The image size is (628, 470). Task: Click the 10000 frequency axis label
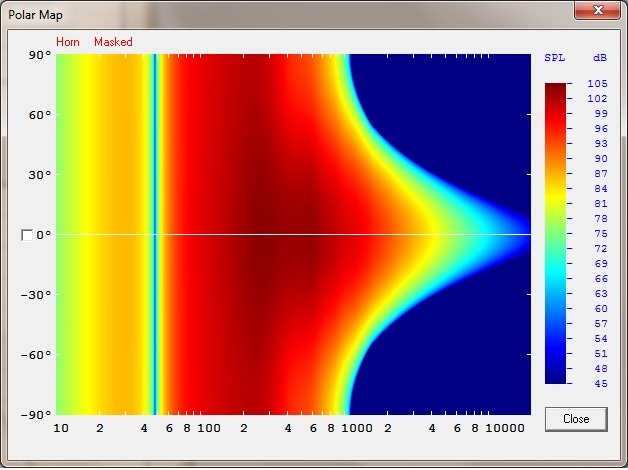(x=505, y=428)
